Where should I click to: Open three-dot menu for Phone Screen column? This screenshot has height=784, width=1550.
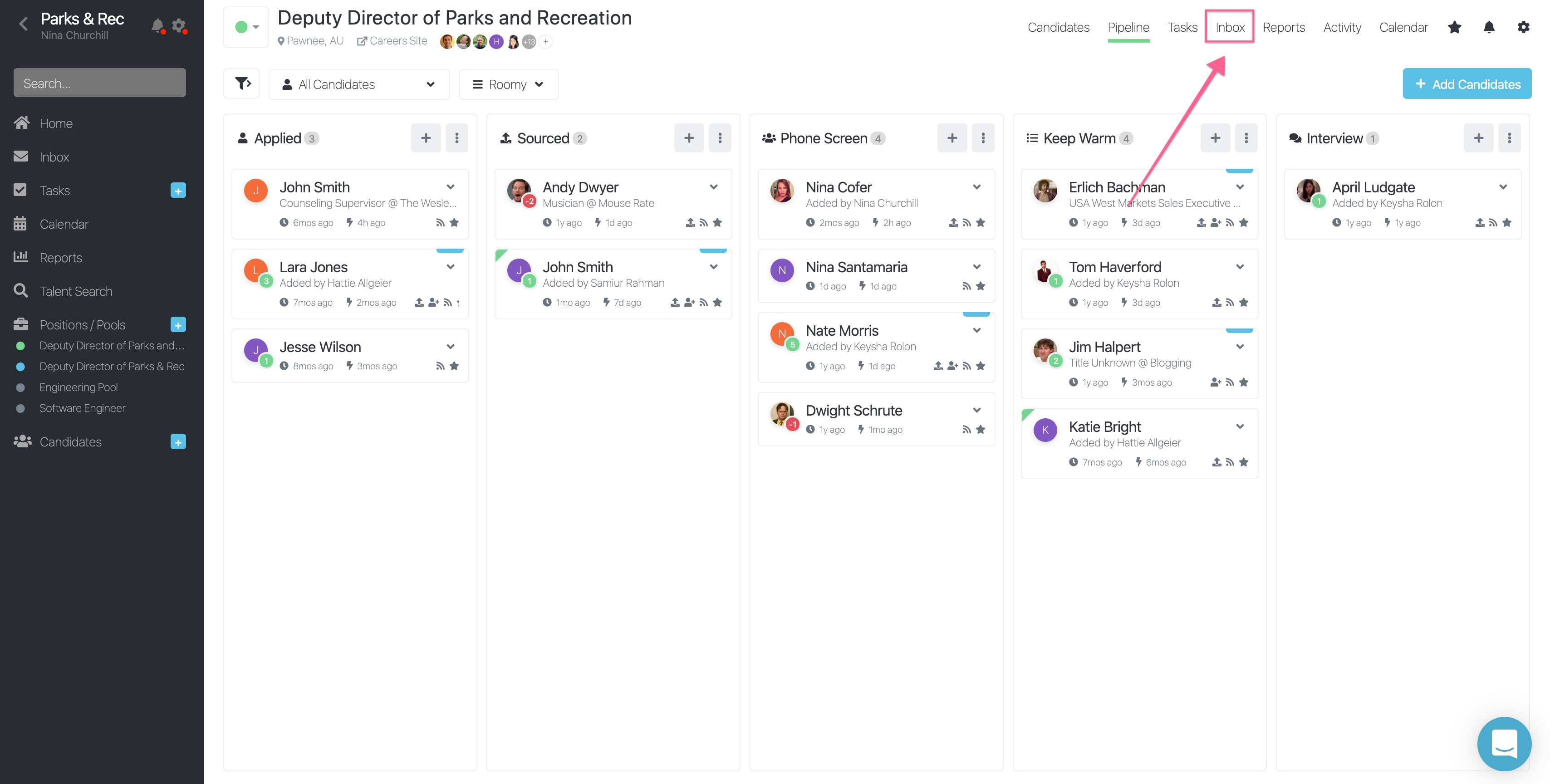click(983, 138)
